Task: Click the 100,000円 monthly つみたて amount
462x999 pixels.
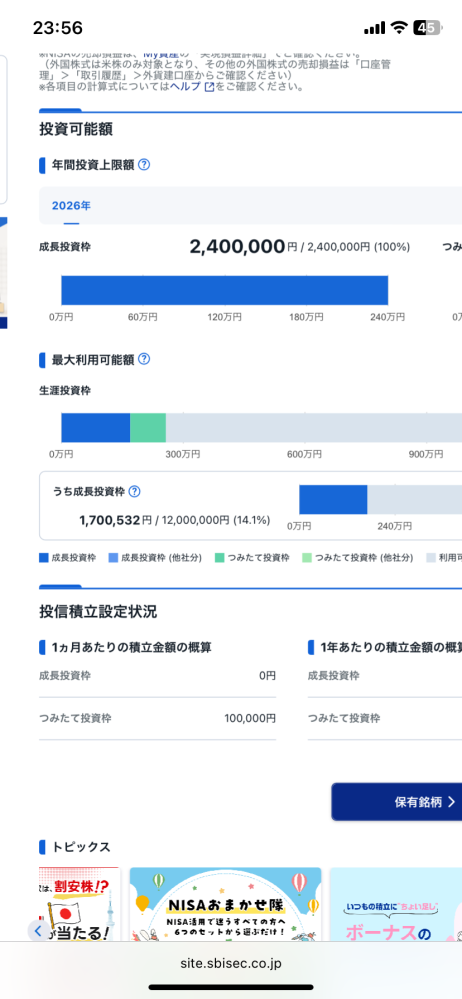Action: pyautogui.click(x=250, y=718)
